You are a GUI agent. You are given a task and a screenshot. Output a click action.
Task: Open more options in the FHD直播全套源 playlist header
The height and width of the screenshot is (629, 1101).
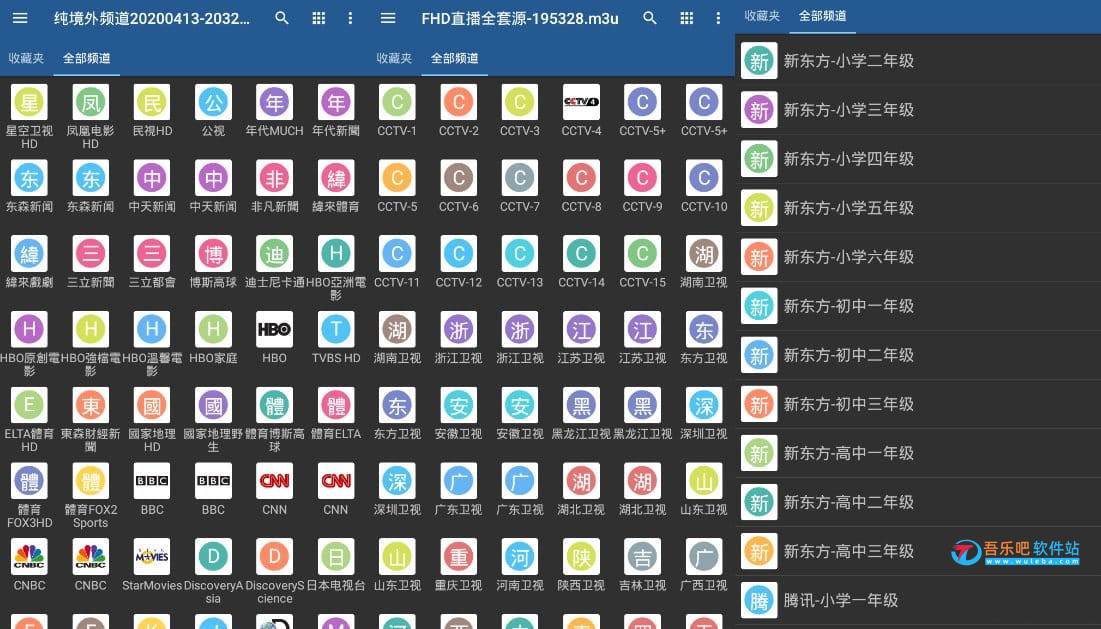coord(718,18)
